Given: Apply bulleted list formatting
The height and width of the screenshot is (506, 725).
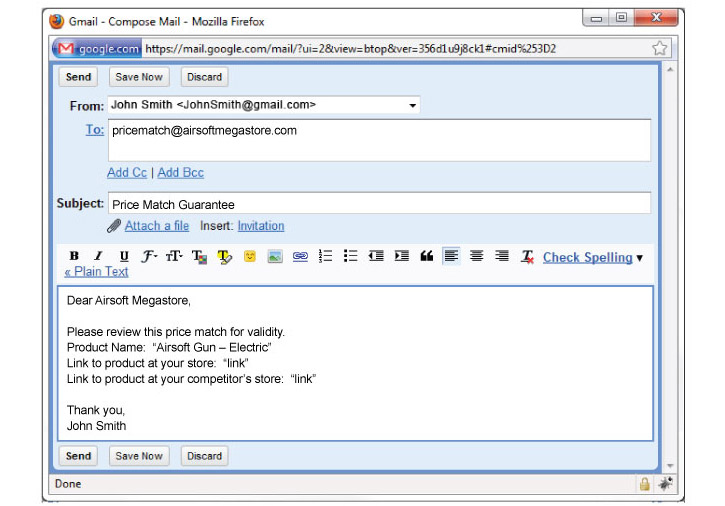Looking at the screenshot, I should (350, 257).
